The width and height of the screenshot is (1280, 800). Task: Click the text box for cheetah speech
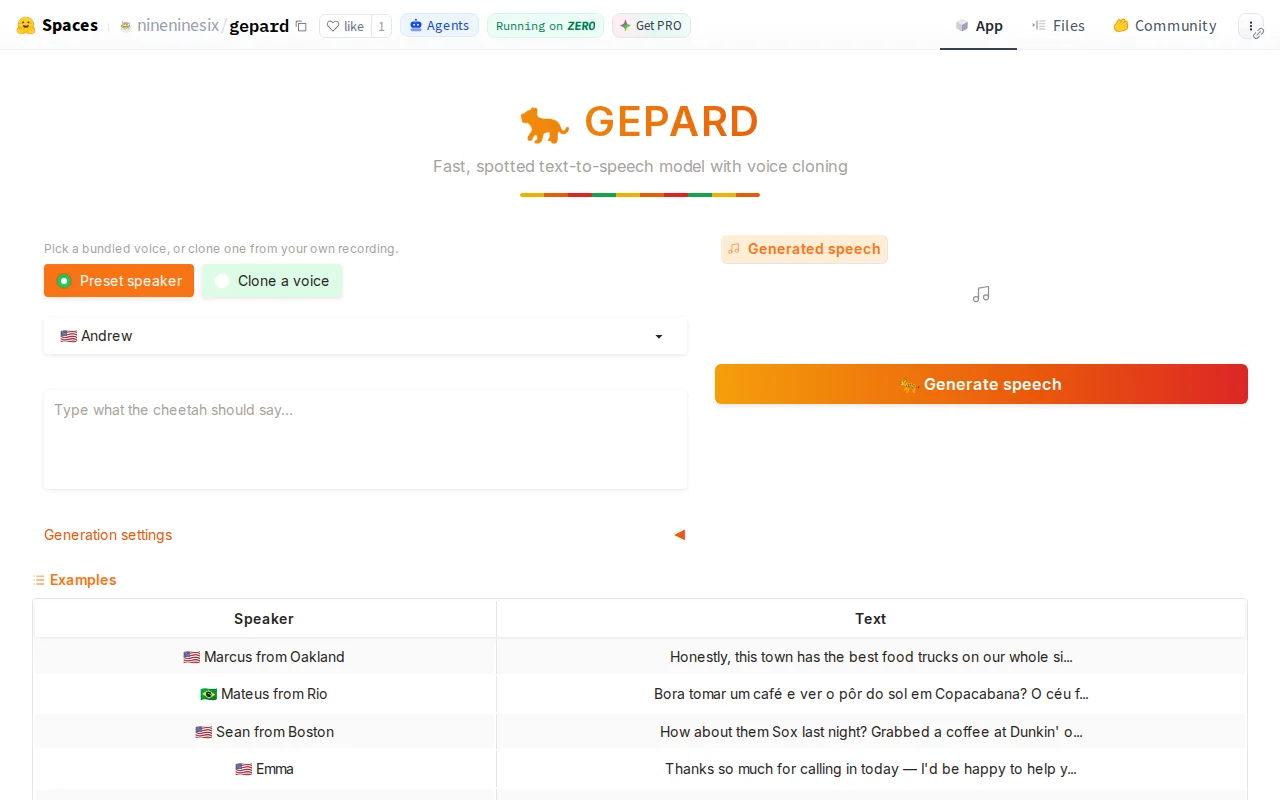click(365, 439)
